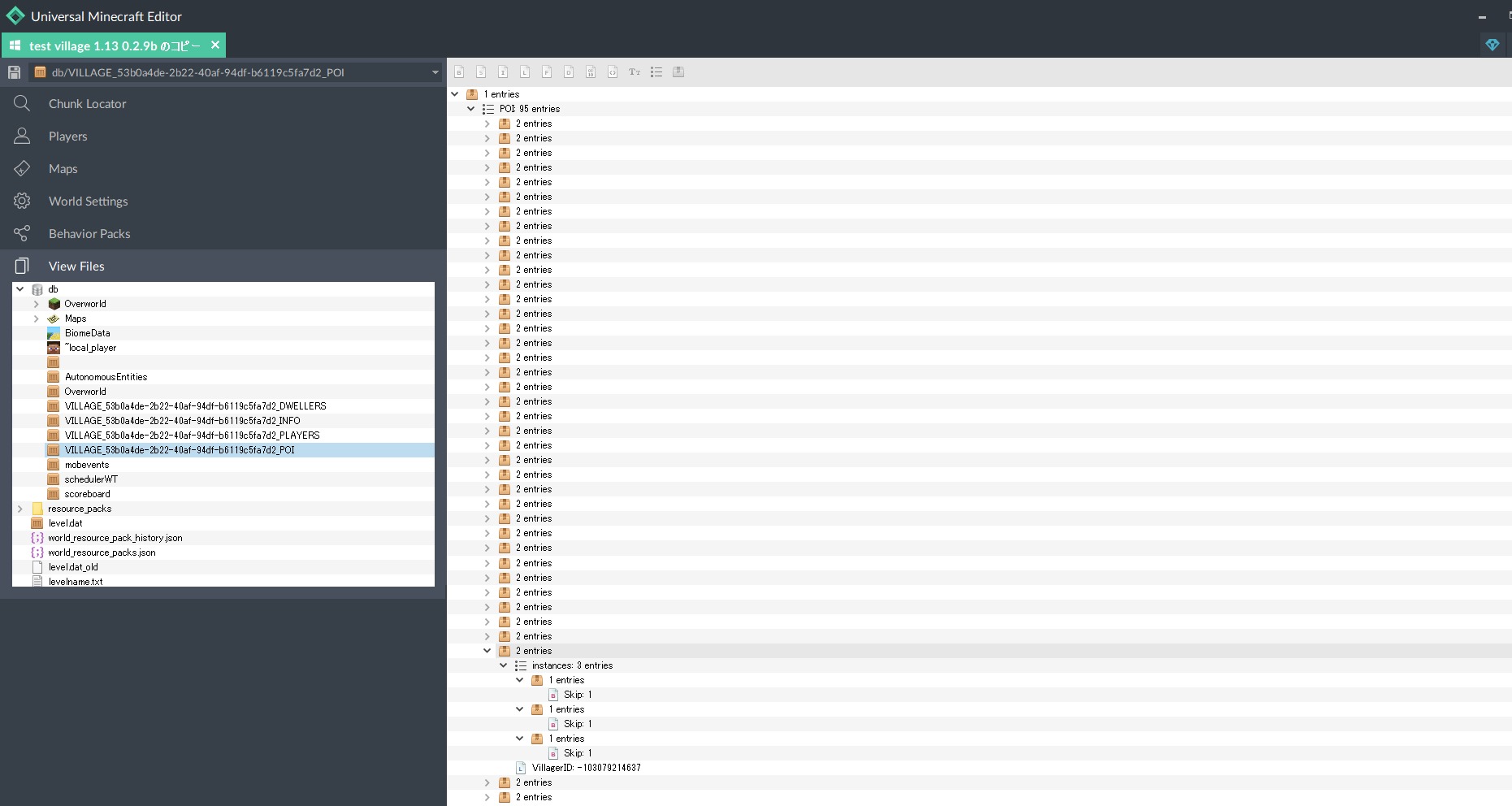The width and height of the screenshot is (1512, 806).
Task: Collapse the POI 95 entries list
Action: (471, 109)
